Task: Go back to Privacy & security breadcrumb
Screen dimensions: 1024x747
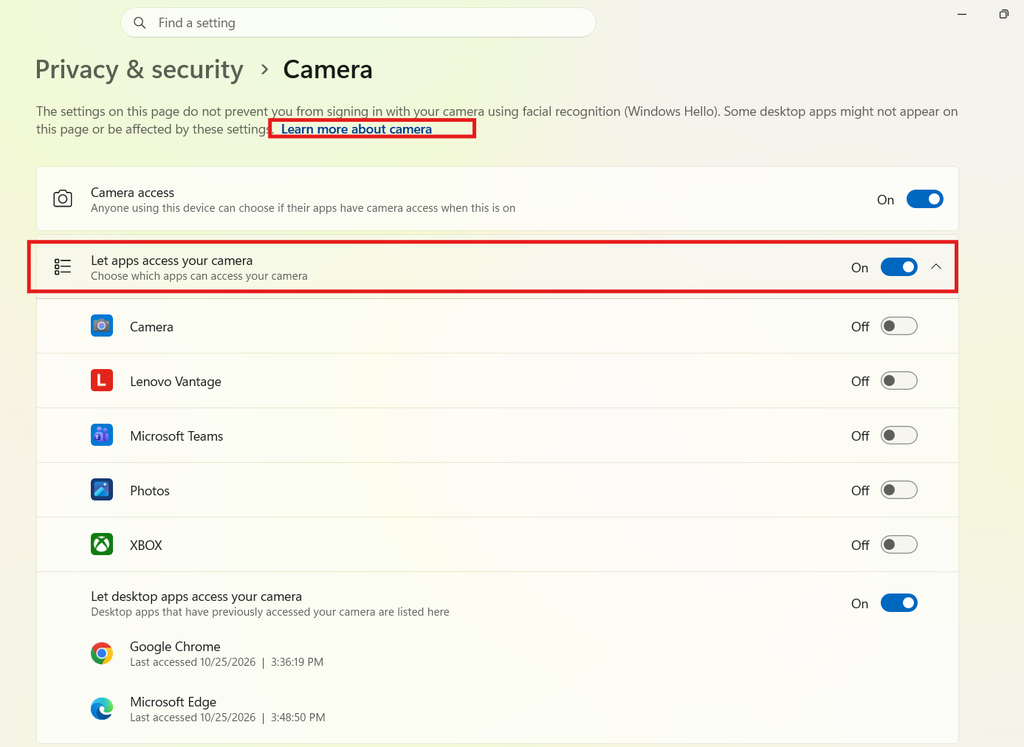Action: pos(139,70)
